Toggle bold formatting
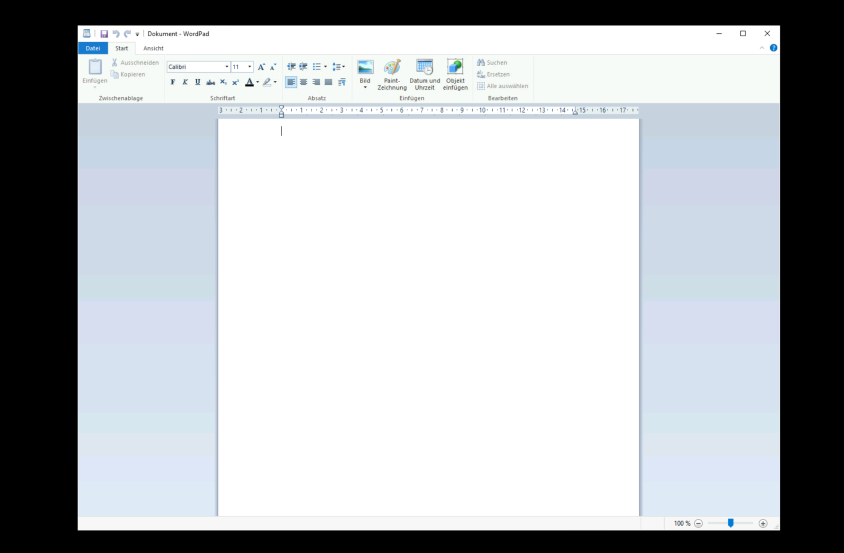This screenshot has width=844, height=553. coord(173,82)
